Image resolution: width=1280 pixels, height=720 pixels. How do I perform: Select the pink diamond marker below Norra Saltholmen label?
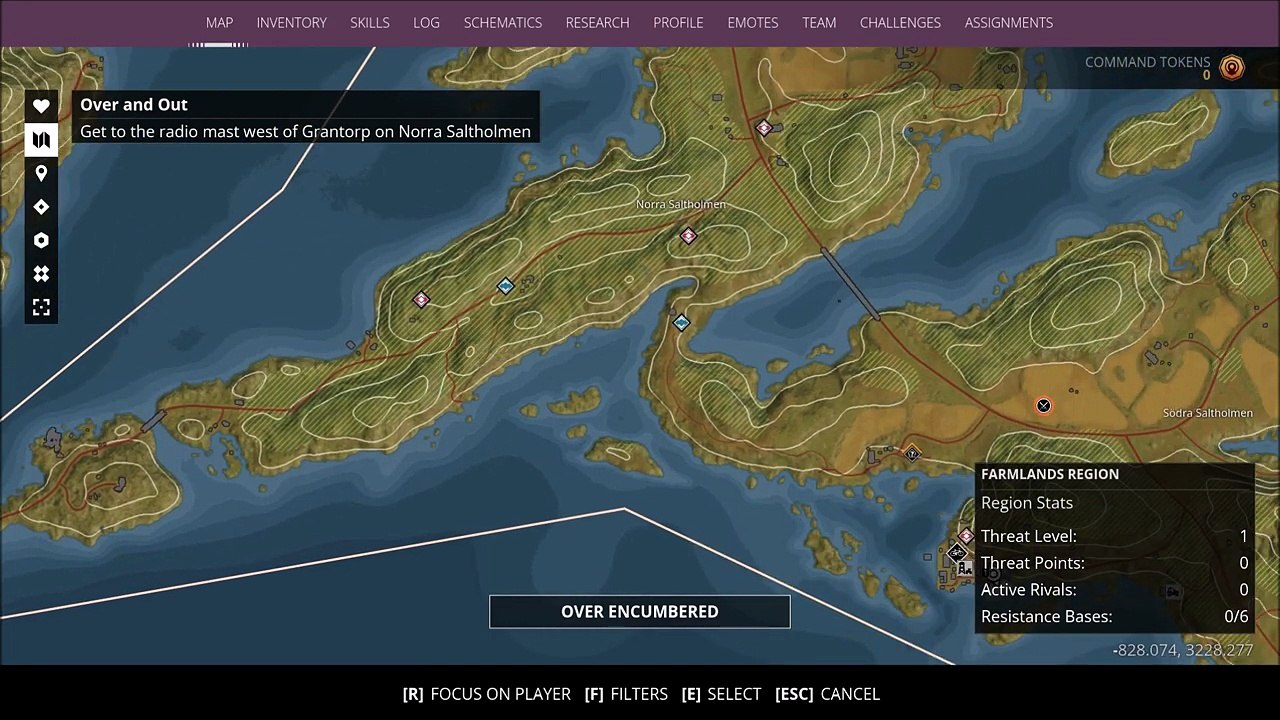[x=688, y=236]
